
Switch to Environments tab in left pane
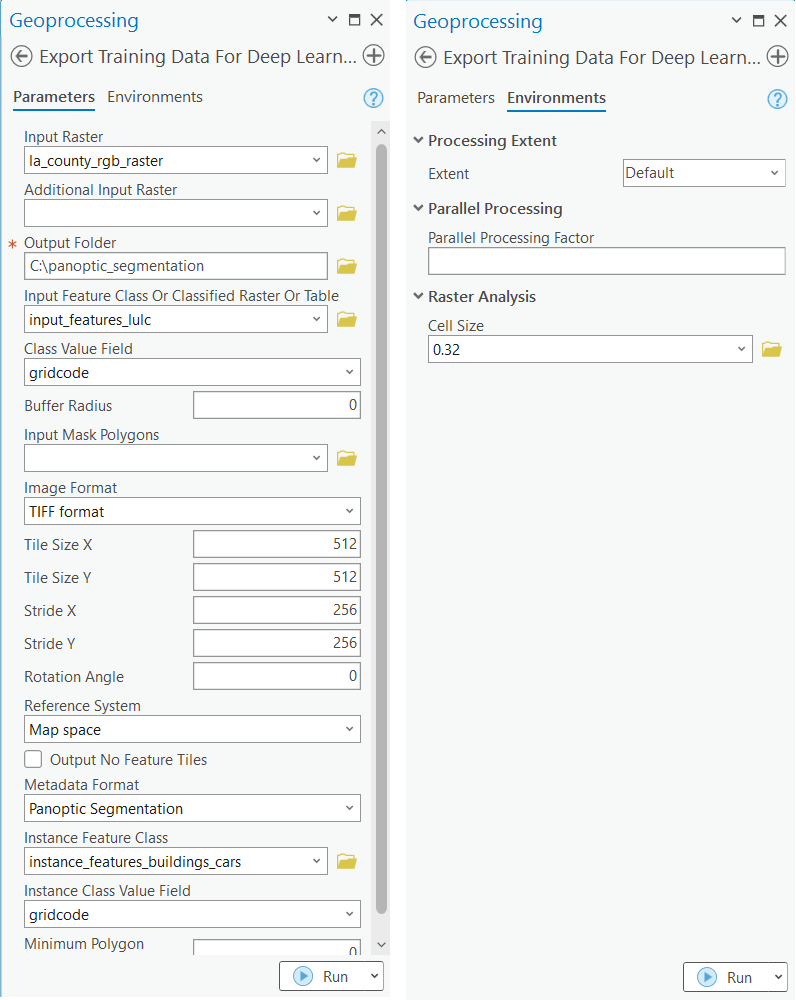click(x=155, y=97)
